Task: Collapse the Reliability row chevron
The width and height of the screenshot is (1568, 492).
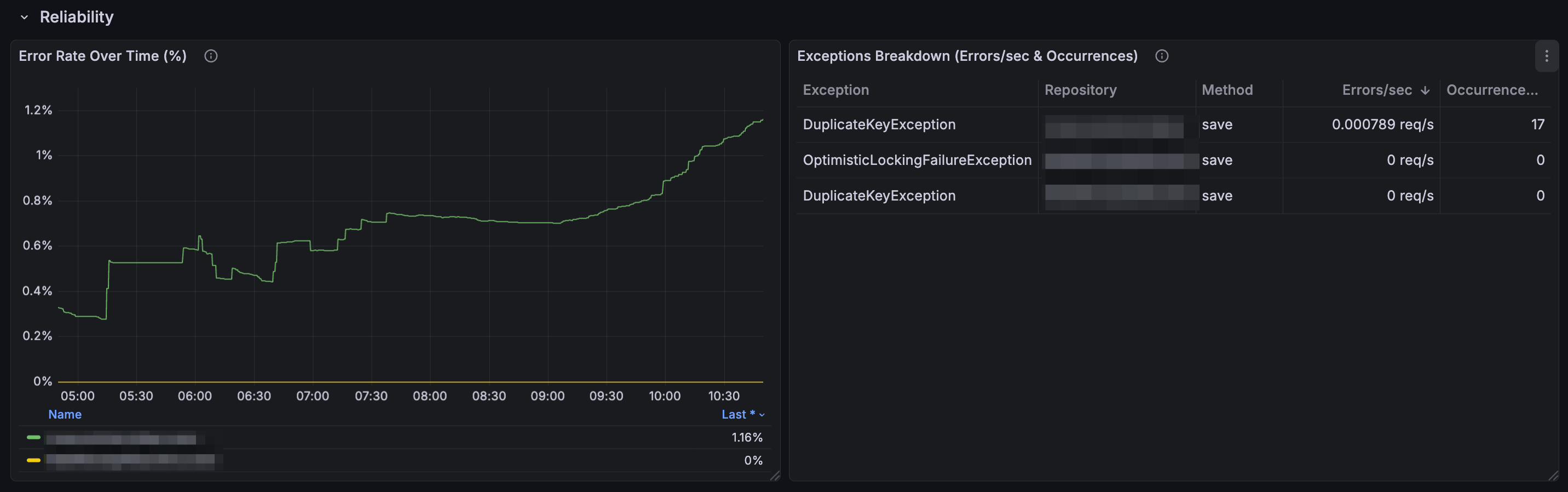Action: [24, 18]
